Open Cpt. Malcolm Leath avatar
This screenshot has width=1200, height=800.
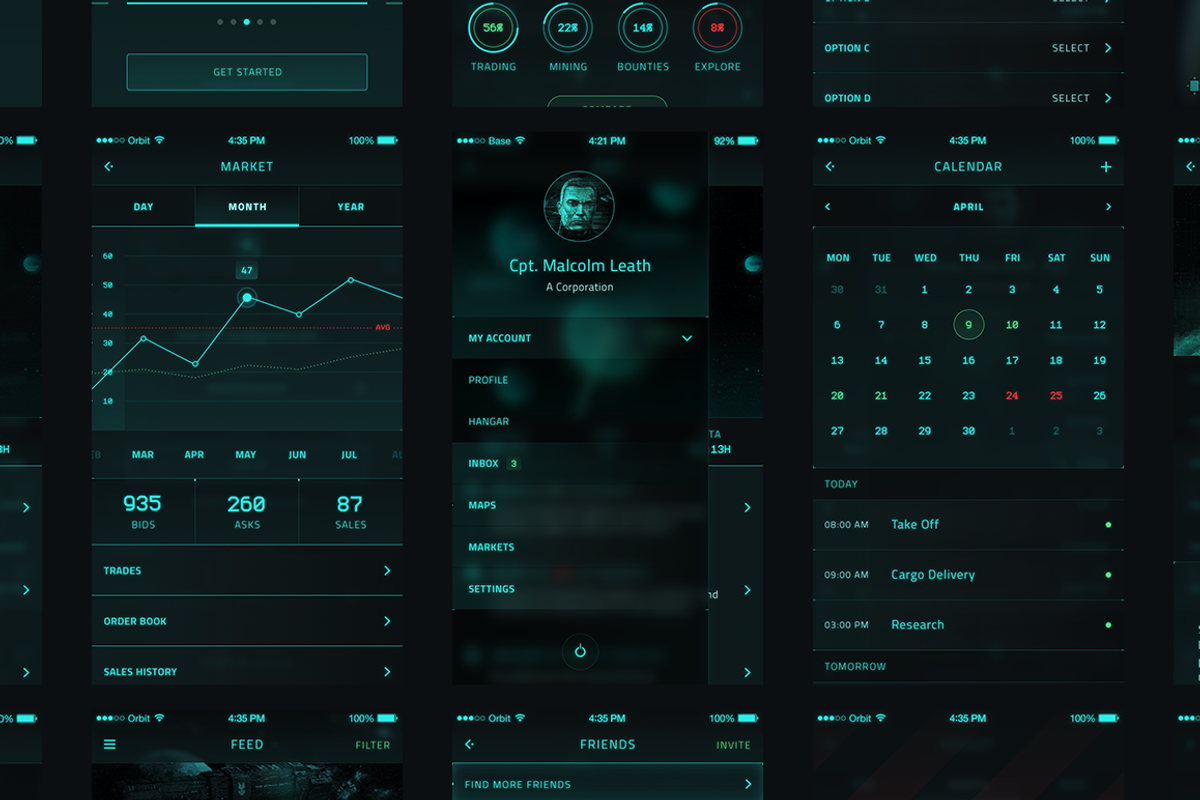(x=579, y=206)
